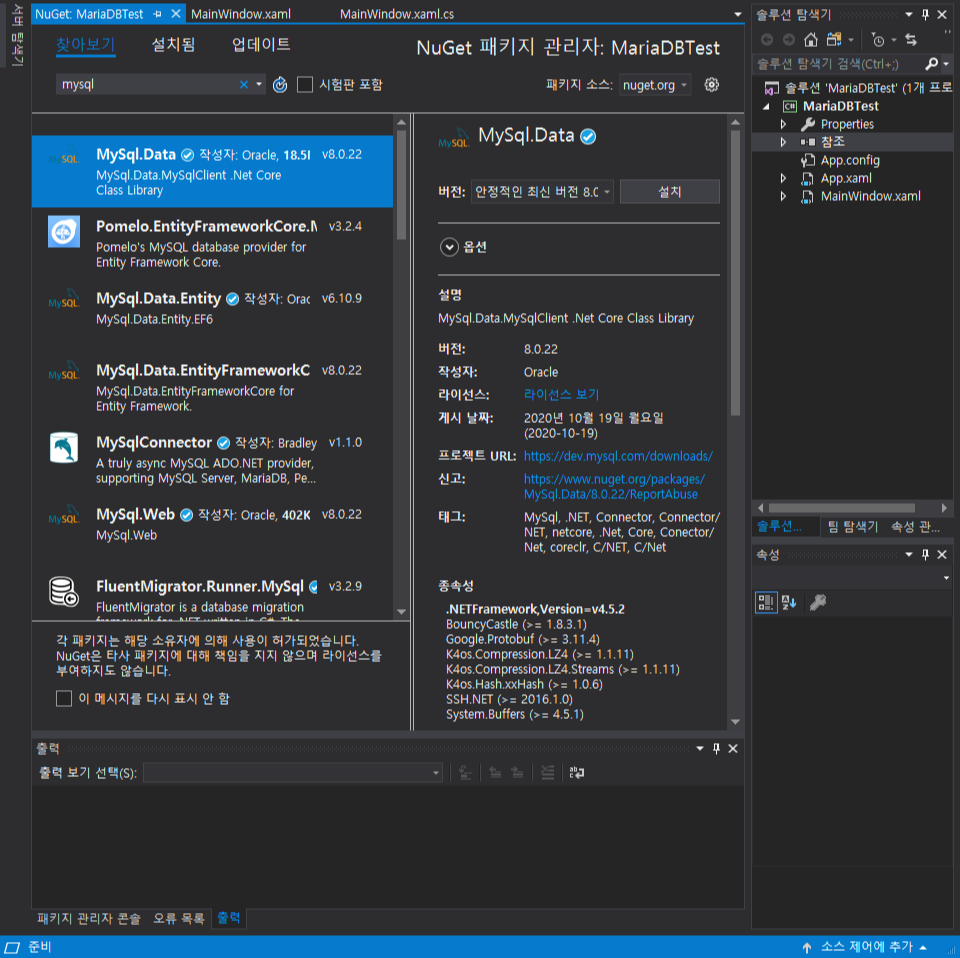
Task: Click the forward arrow in Solution Explorer toolbar
Action: pos(789,40)
